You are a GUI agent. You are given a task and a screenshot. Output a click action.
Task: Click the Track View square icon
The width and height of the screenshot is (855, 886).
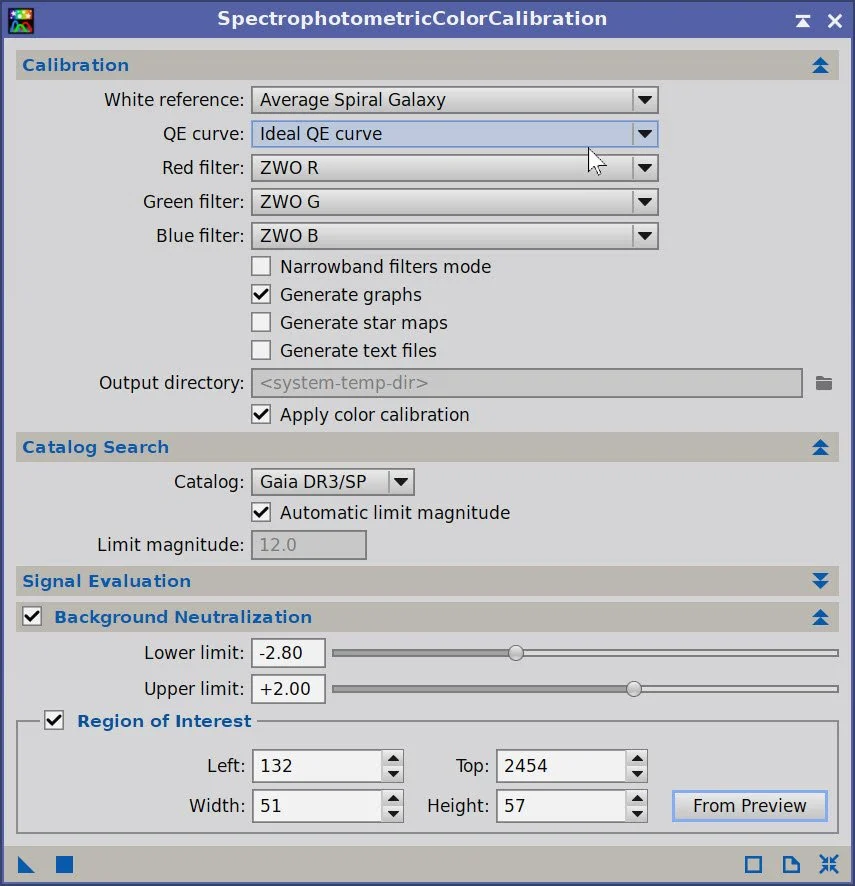click(x=753, y=865)
